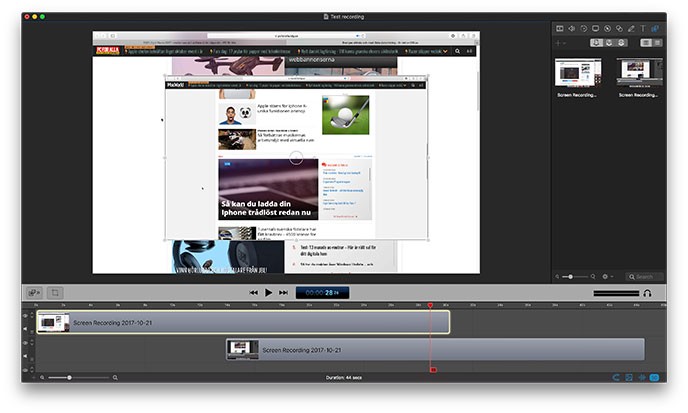Toggle visibility eye of the third track
688x413 pixels.
[25, 370]
